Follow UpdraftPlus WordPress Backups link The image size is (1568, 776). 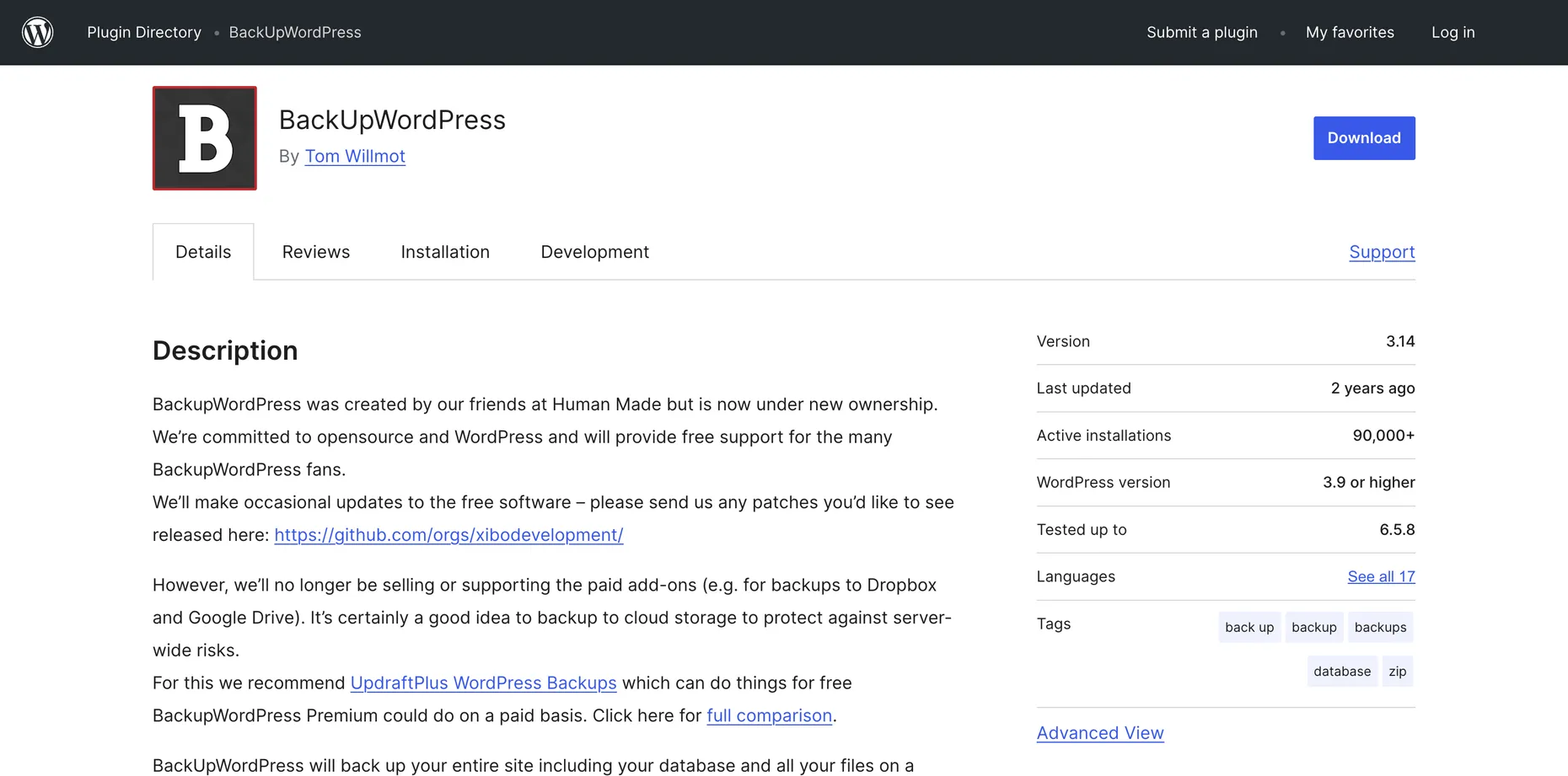[483, 682]
